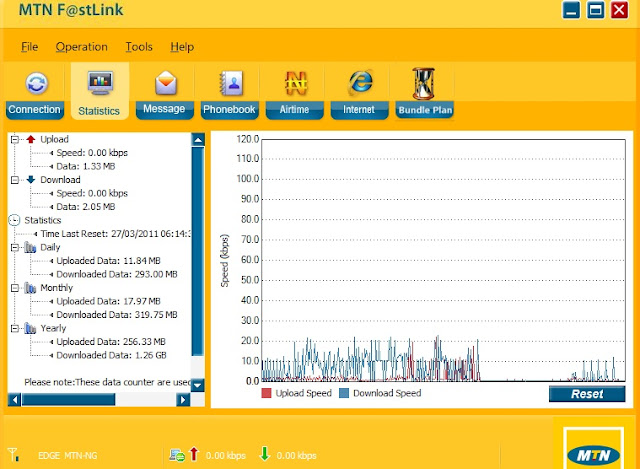
Task: Select Download 'Data: 2.05 MB' row
Action: [86, 207]
